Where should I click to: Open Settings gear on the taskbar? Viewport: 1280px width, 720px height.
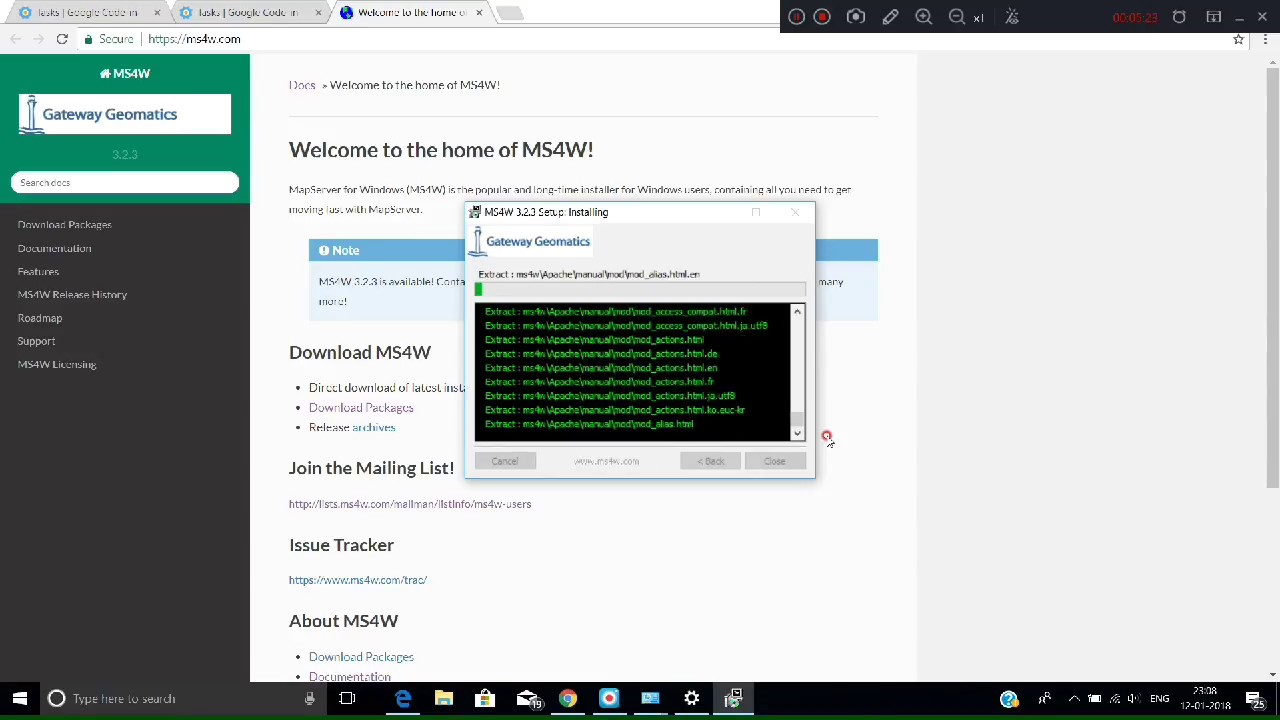691,699
